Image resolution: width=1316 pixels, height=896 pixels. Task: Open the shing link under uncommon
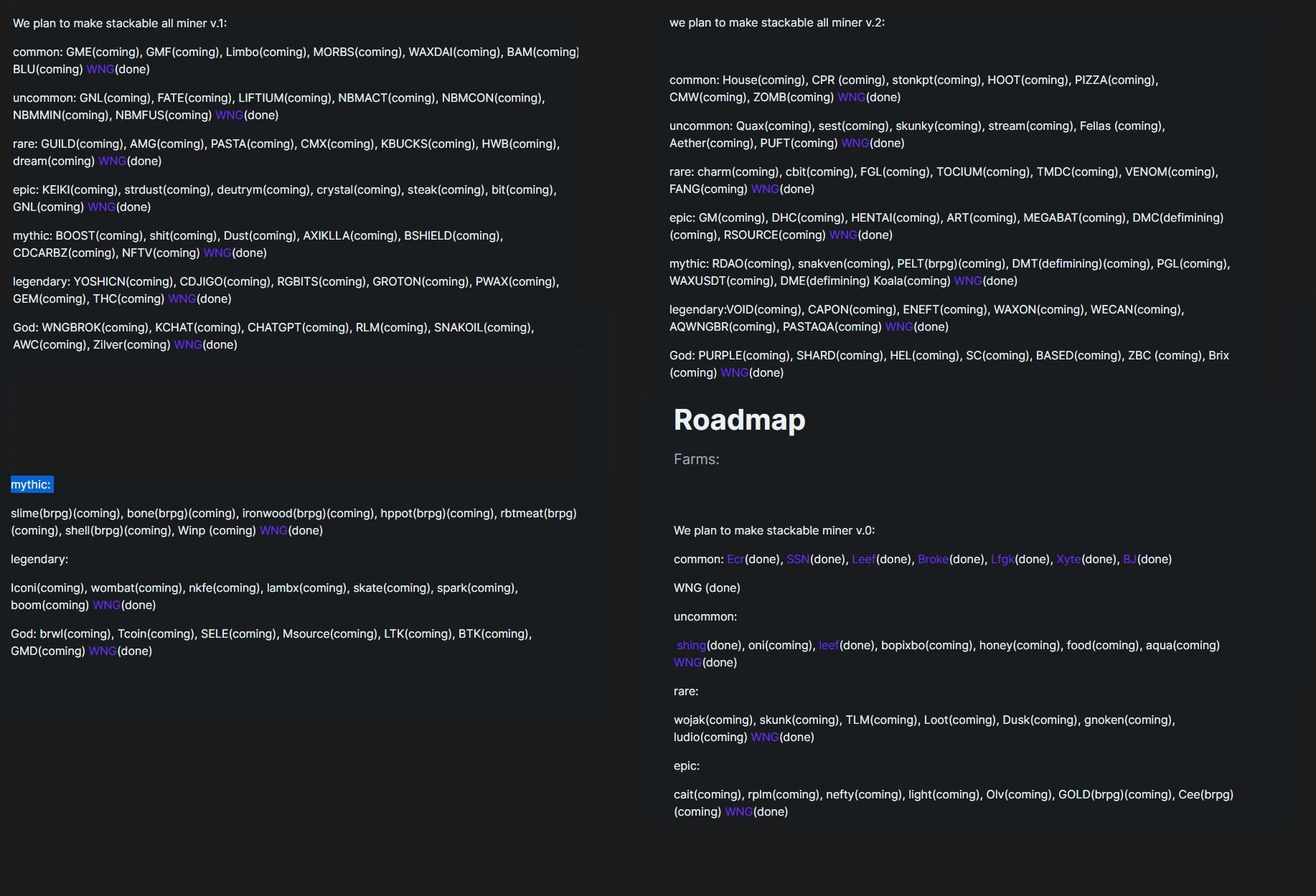coord(692,646)
